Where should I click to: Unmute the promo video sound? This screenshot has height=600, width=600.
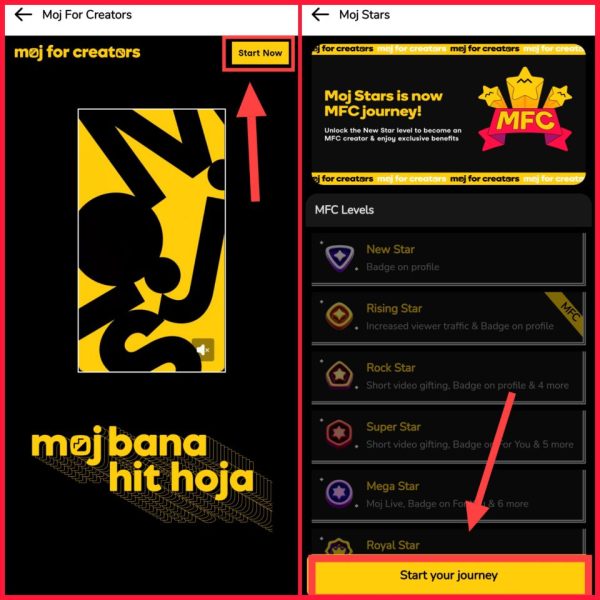click(203, 349)
